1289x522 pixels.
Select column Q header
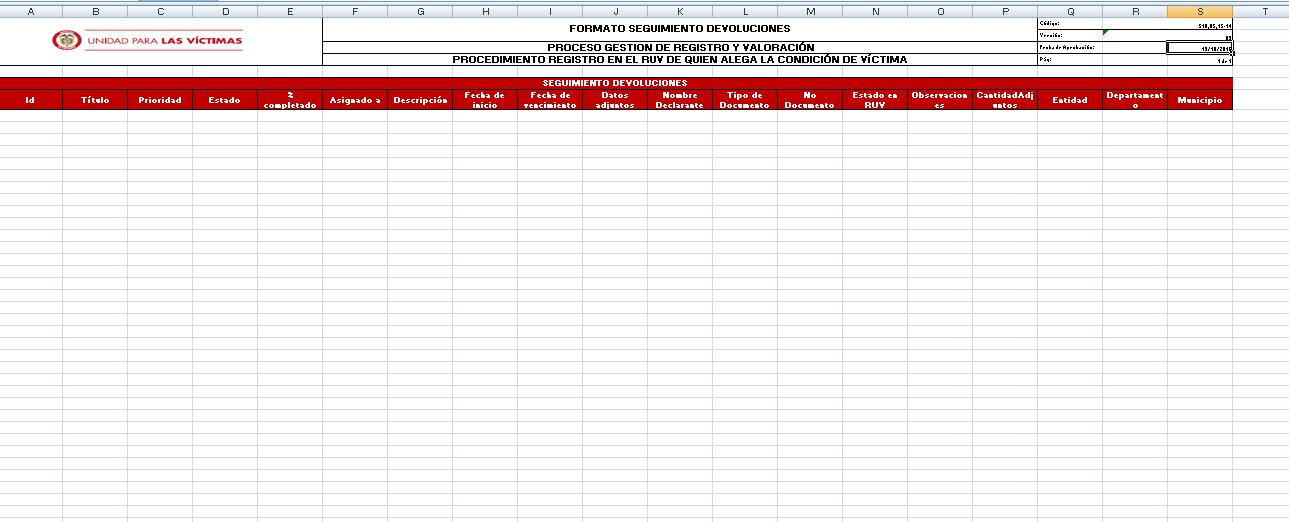coord(1070,11)
